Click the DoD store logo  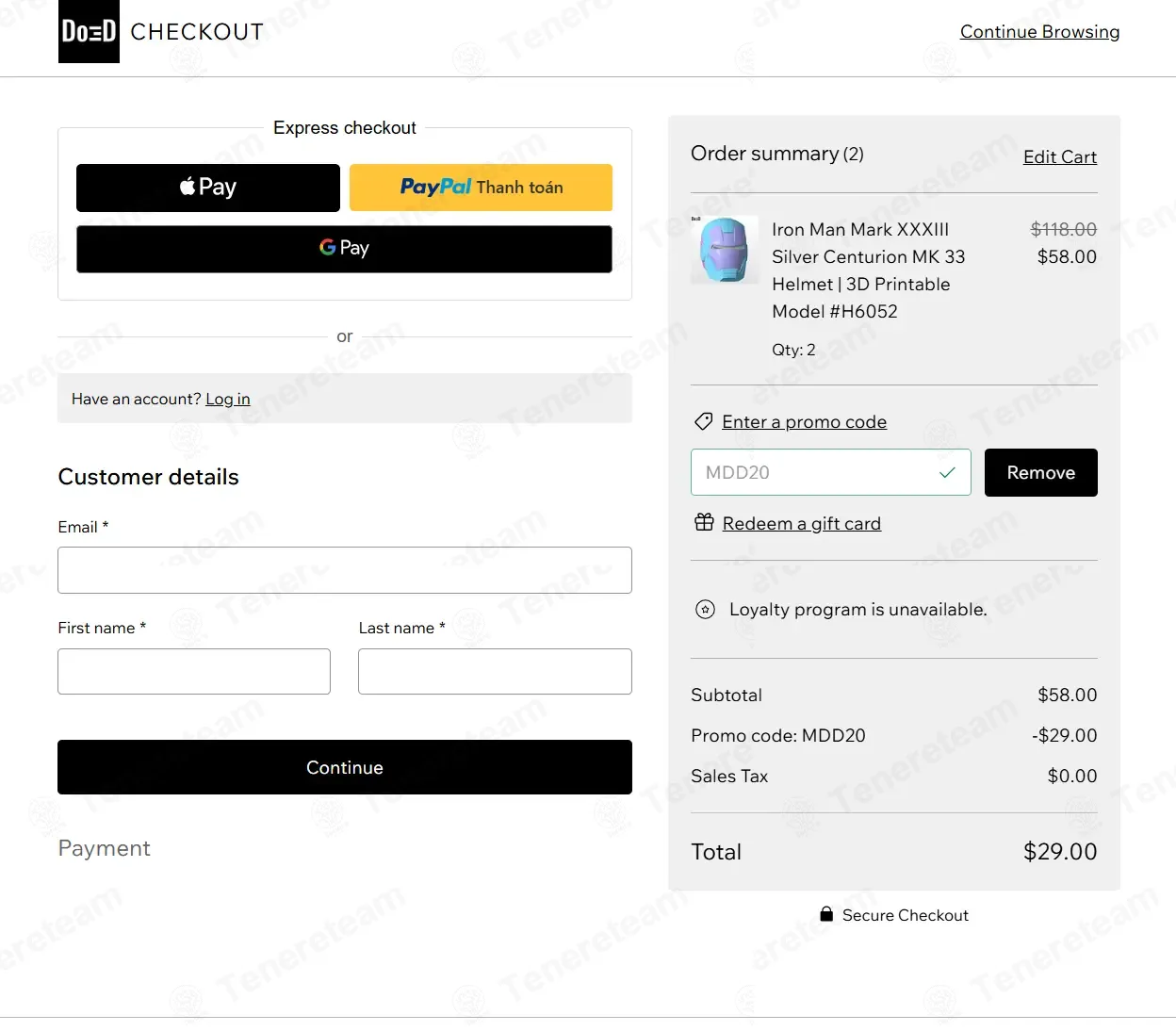point(89,32)
